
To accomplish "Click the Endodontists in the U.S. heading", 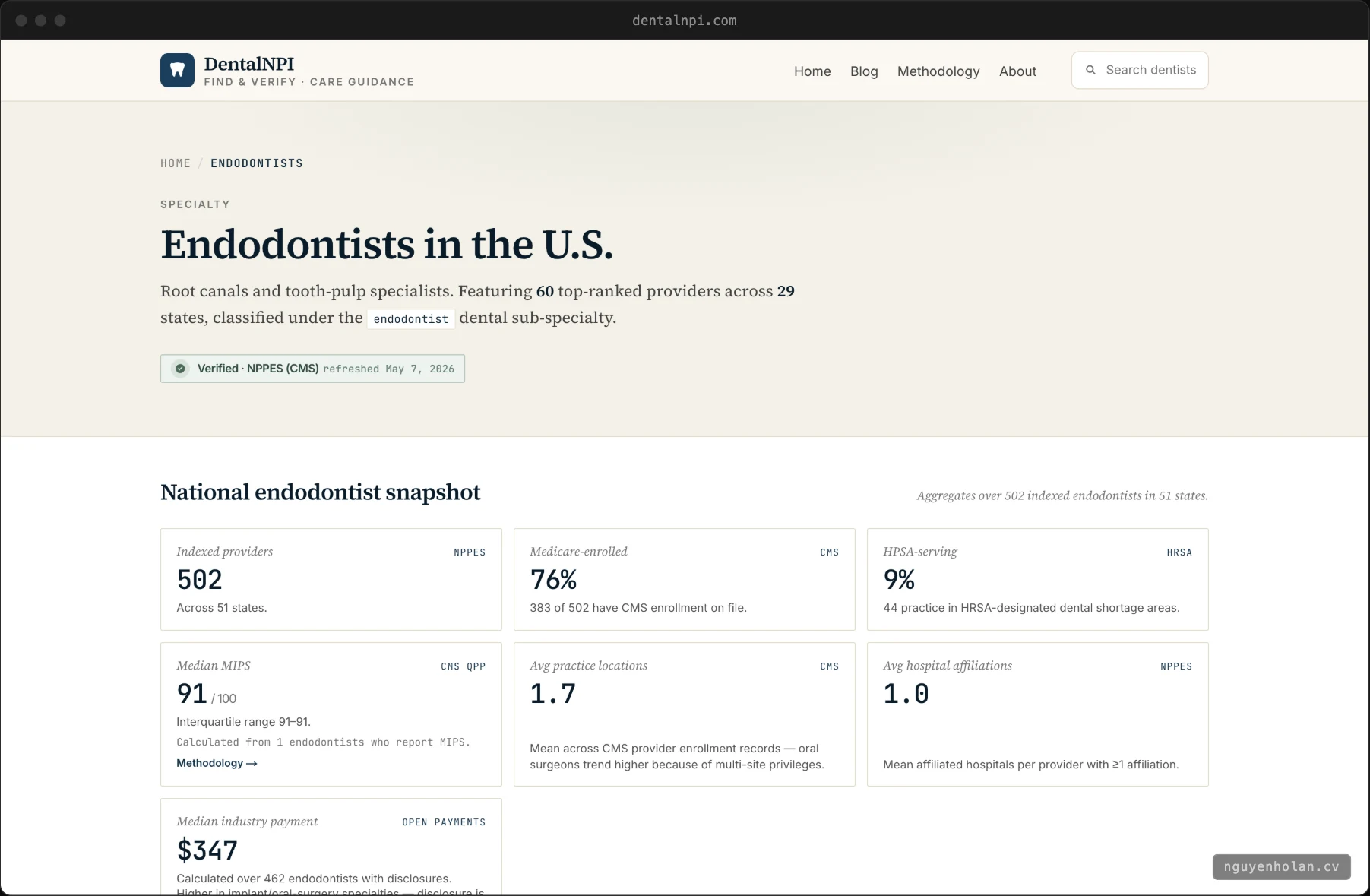I will tap(387, 245).
